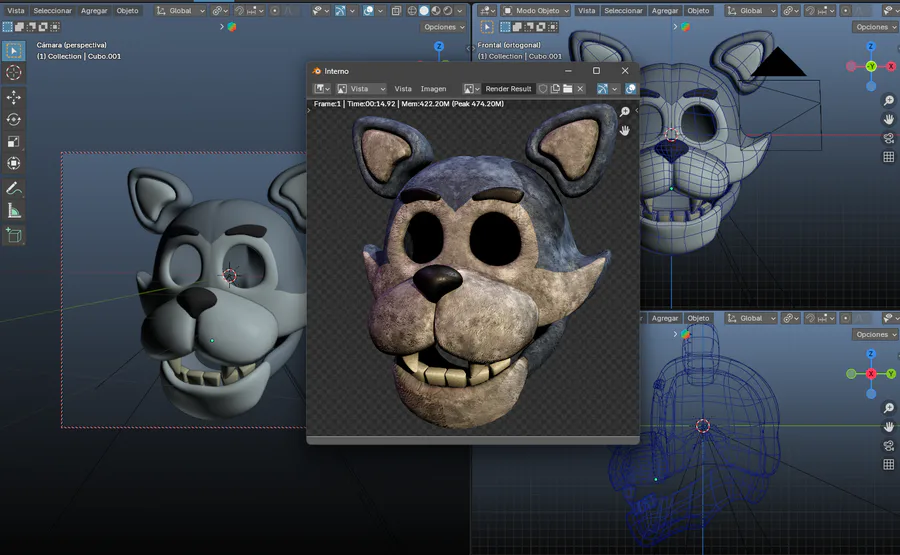900x555 pixels.
Task: Open Imagen menu in render window
Action: click(433, 88)
